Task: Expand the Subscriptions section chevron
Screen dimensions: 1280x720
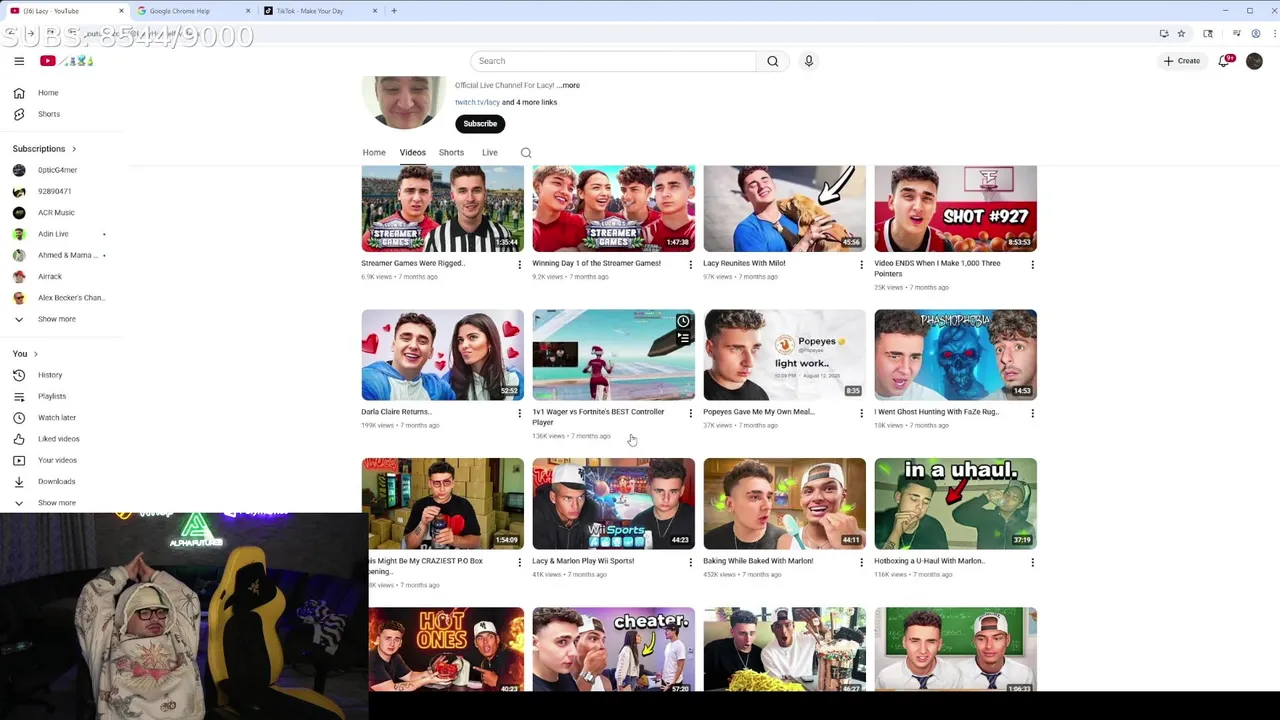Action: click(x=73, y=149)
